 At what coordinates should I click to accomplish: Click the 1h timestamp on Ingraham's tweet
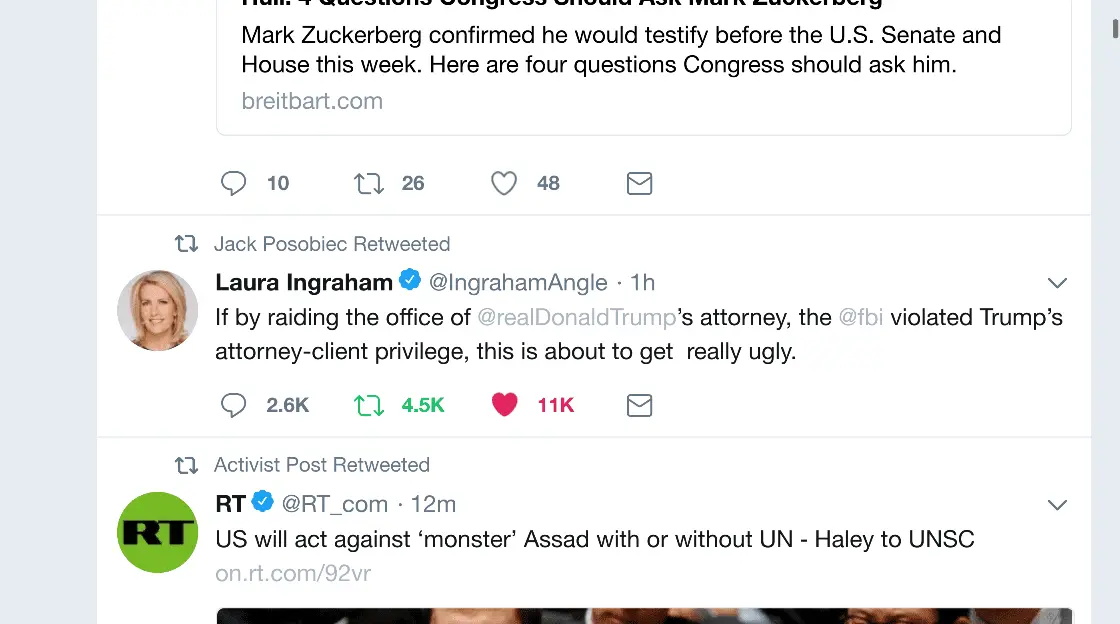[642, 283]
